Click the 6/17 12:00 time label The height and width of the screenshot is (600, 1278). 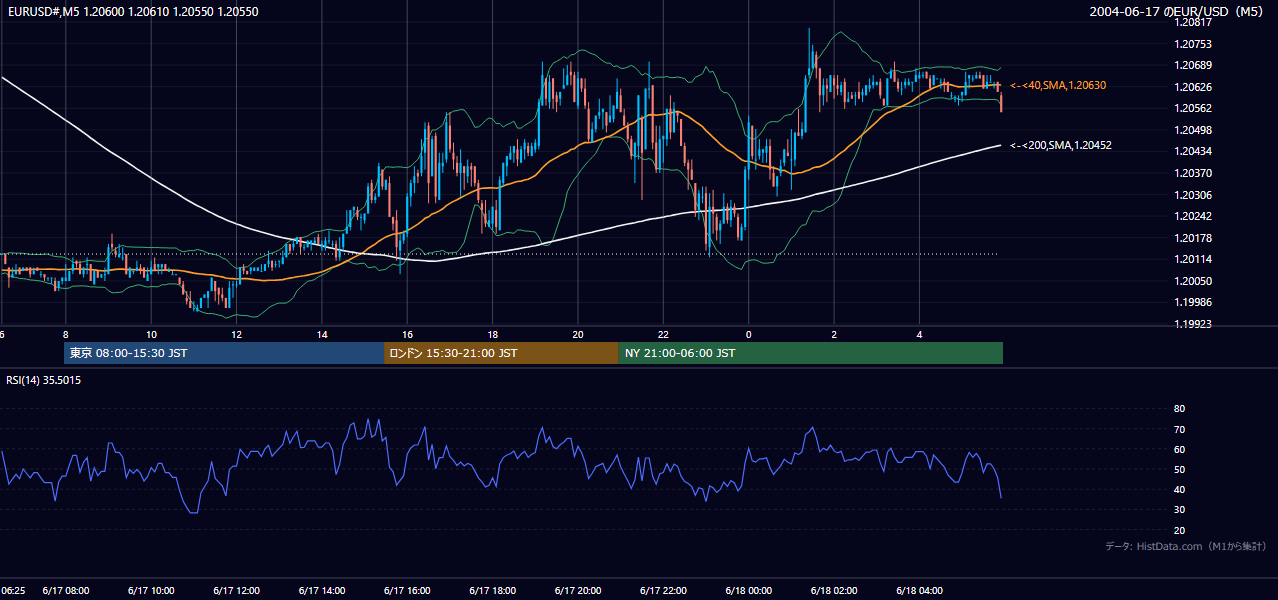237,590
